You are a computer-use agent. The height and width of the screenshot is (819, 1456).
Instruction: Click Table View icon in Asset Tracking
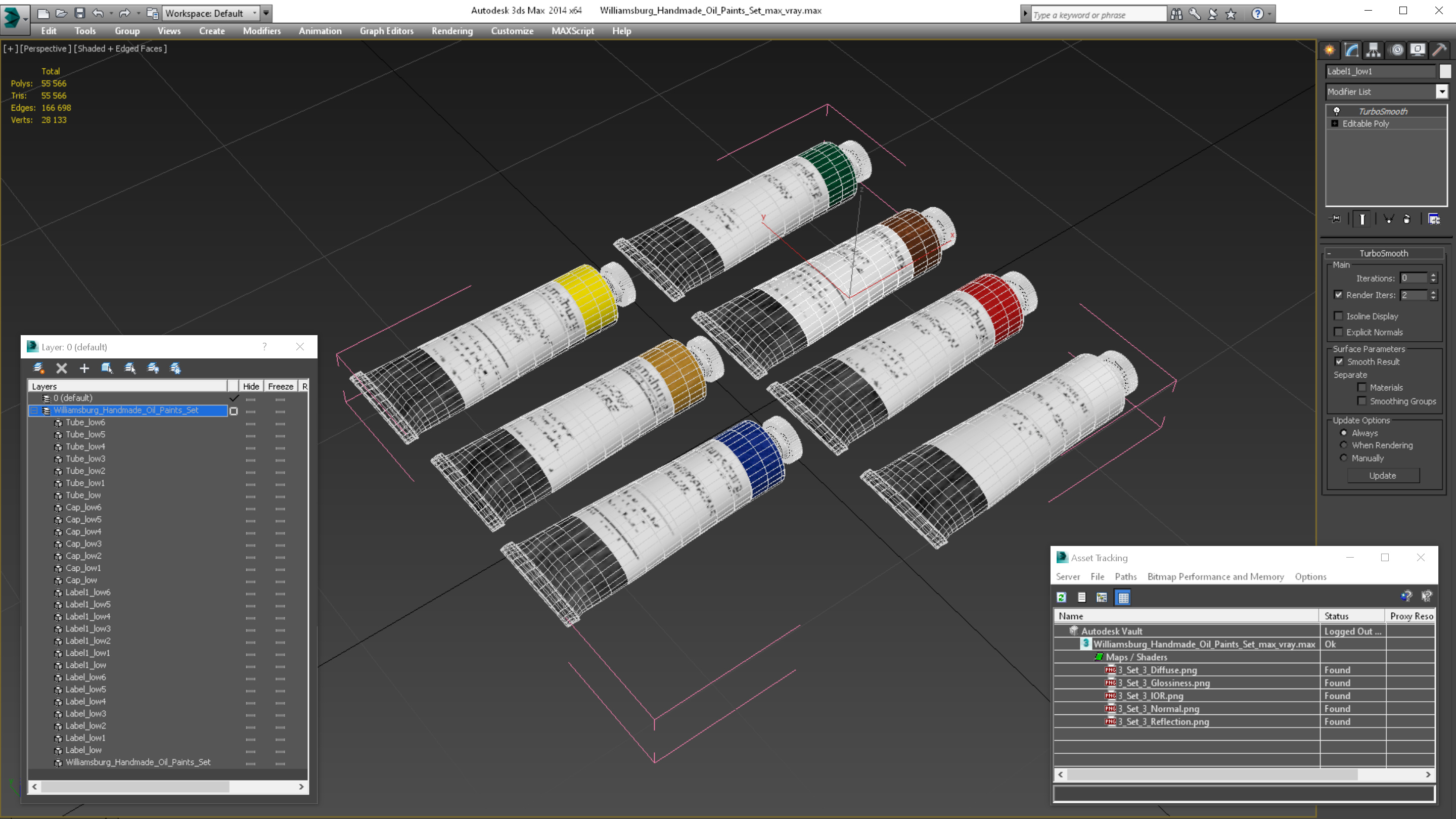tap(1123, 597)
